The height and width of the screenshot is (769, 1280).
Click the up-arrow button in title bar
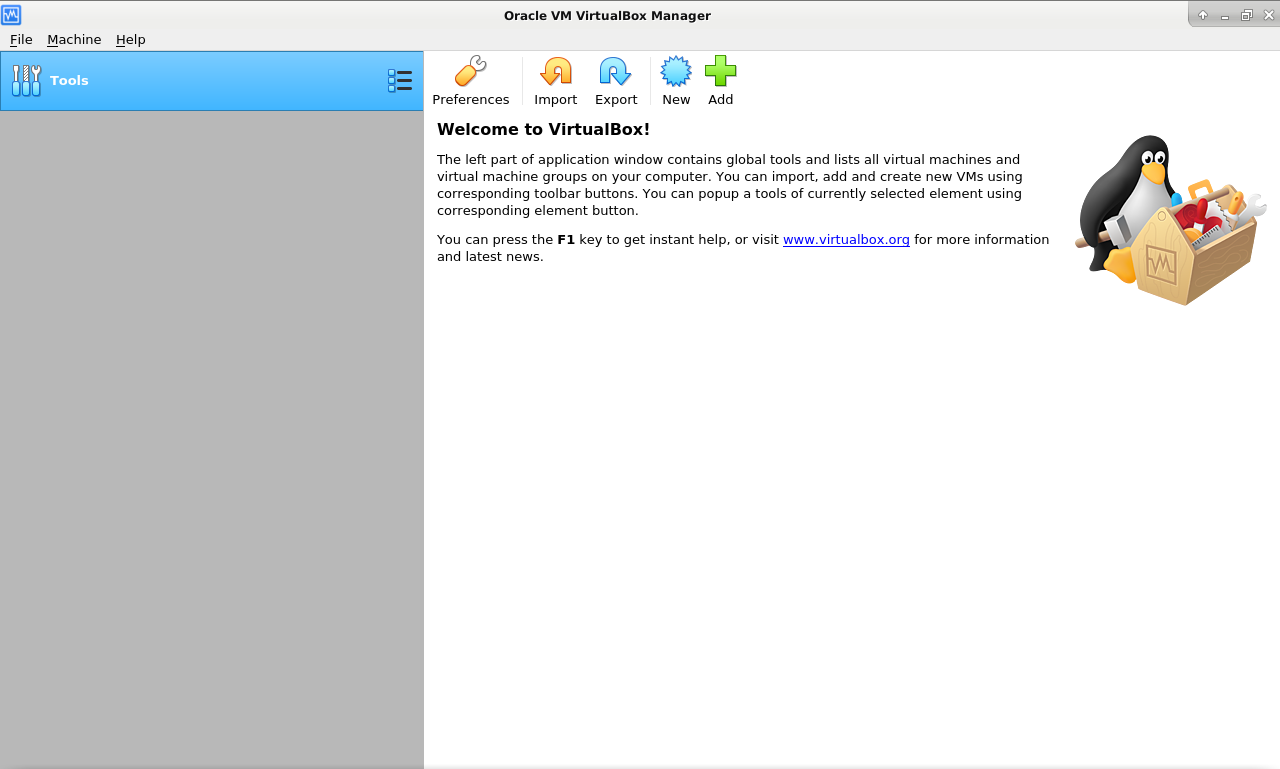pos(1203,15)
